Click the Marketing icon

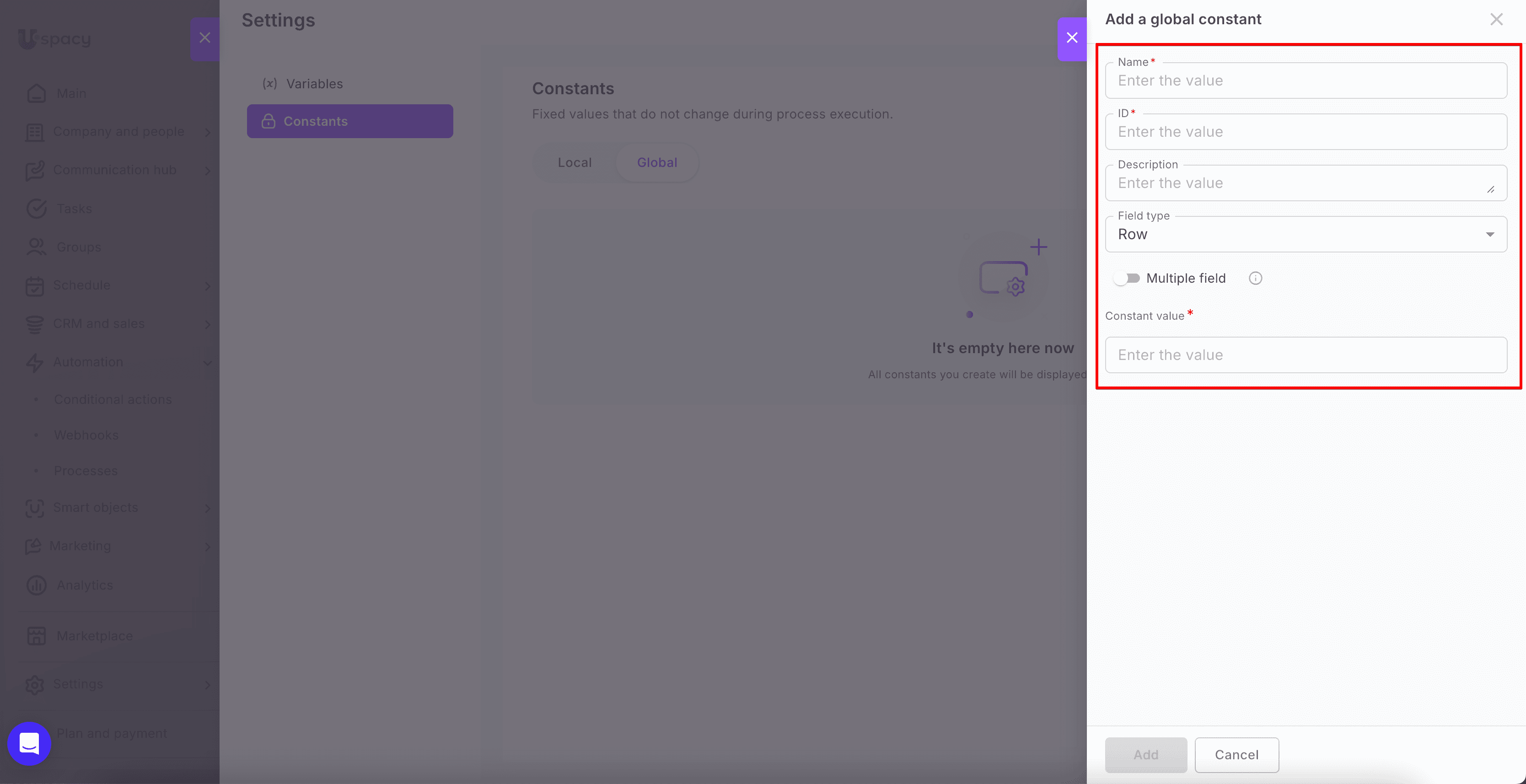(x=33, y=546)
